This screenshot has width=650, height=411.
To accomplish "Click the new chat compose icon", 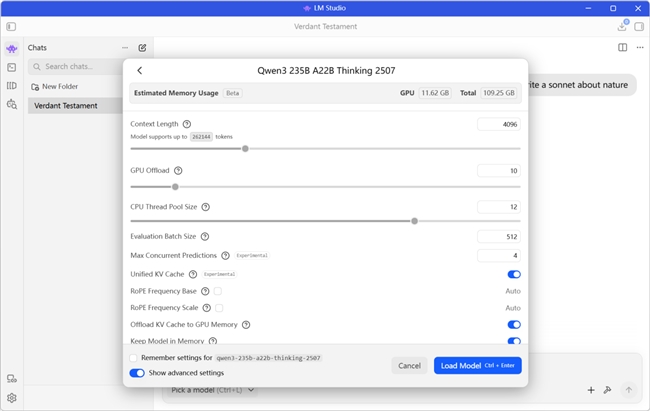I will click(142, 48).
